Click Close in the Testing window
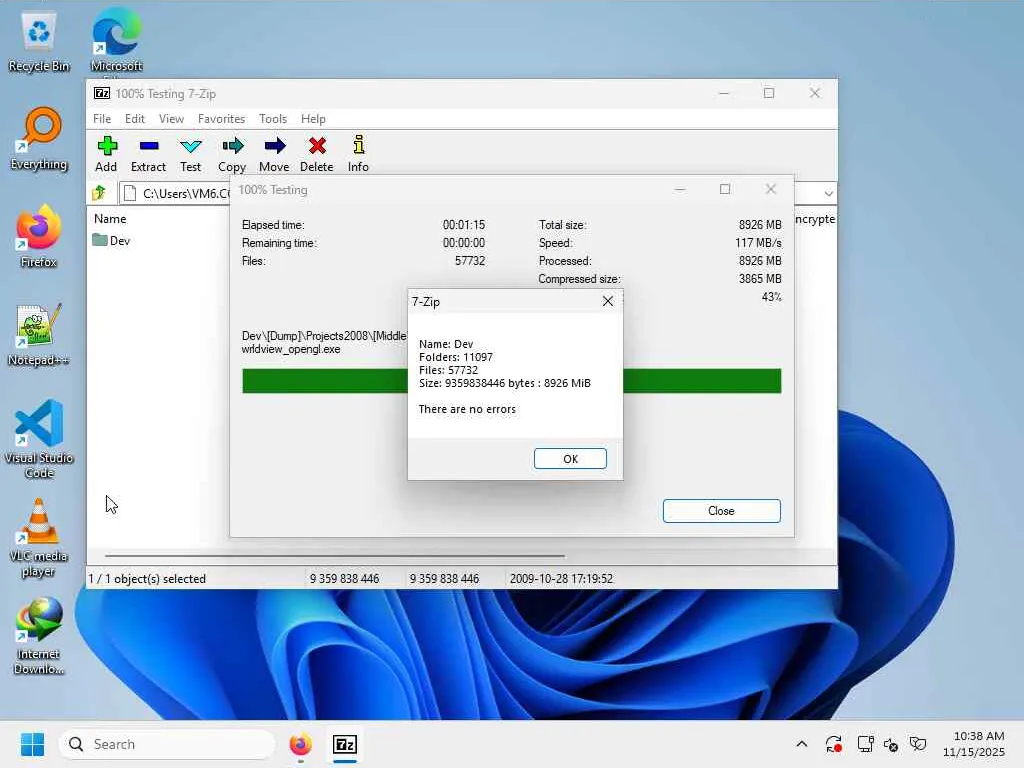Screen dimensions: 1024x768 tap(722, 511)
